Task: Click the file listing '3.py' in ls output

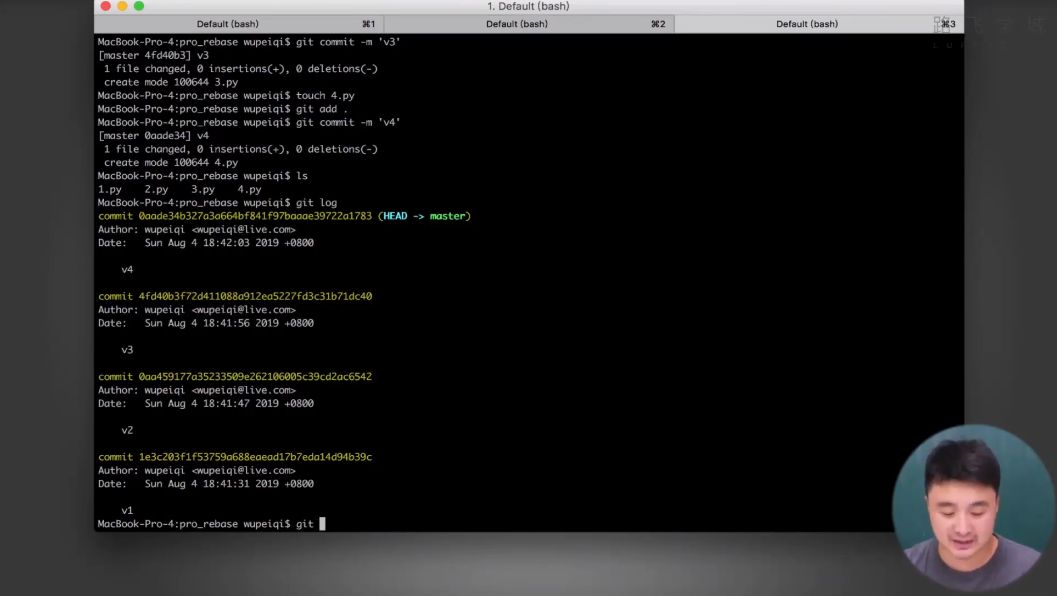Action: (202, 189)
